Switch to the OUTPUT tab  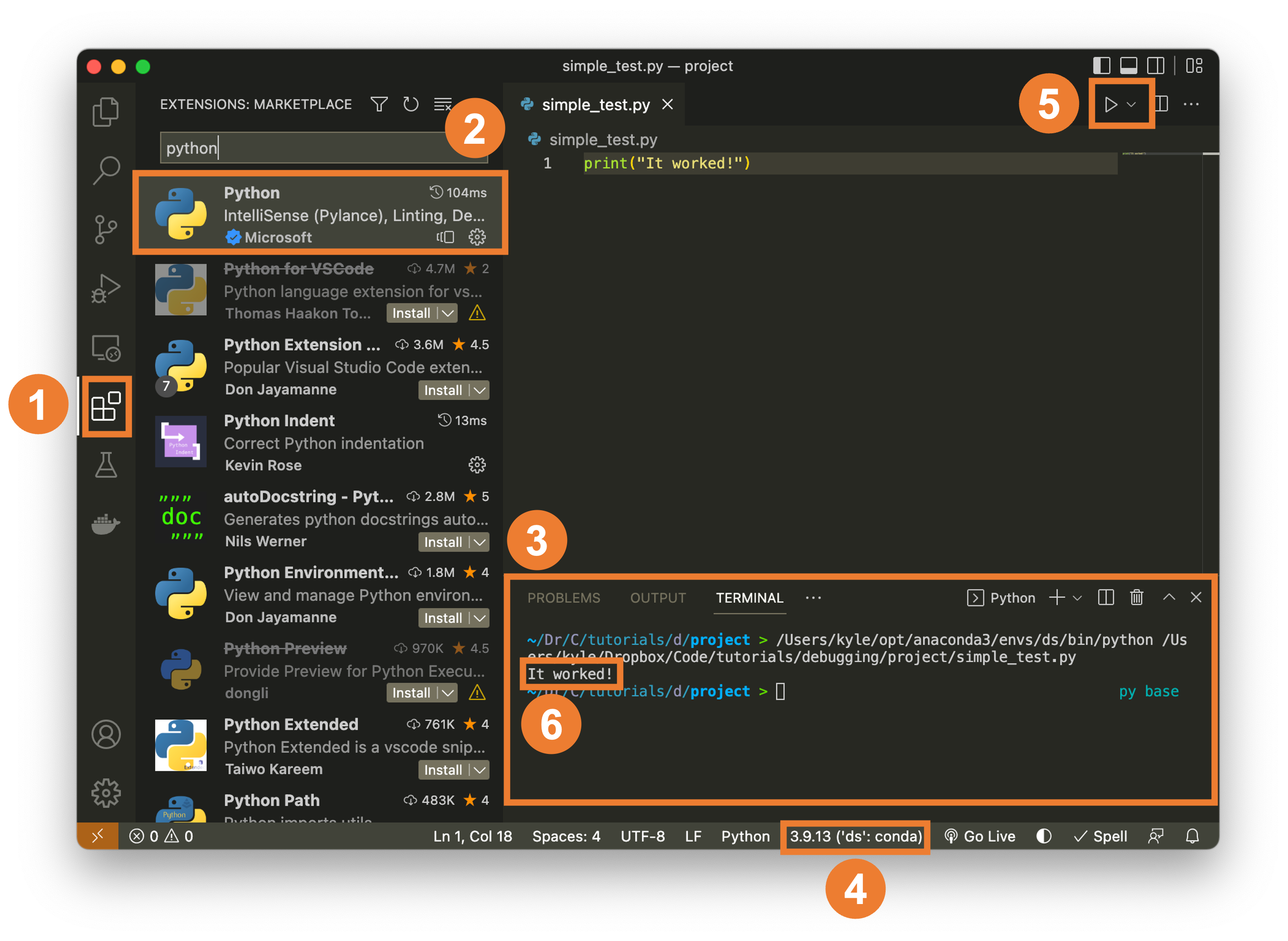(657, 597)
